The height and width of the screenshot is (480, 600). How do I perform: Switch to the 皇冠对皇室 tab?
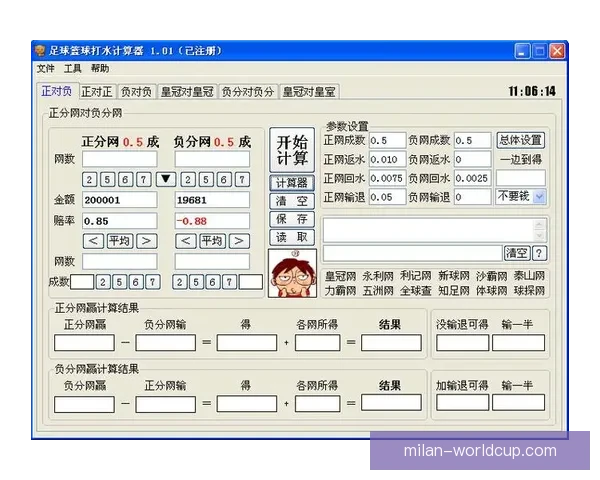click(309, 92)
